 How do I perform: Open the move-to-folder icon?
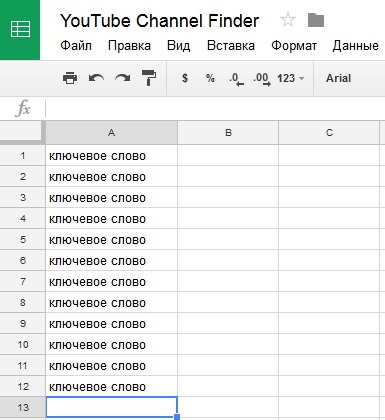point(316,20)
